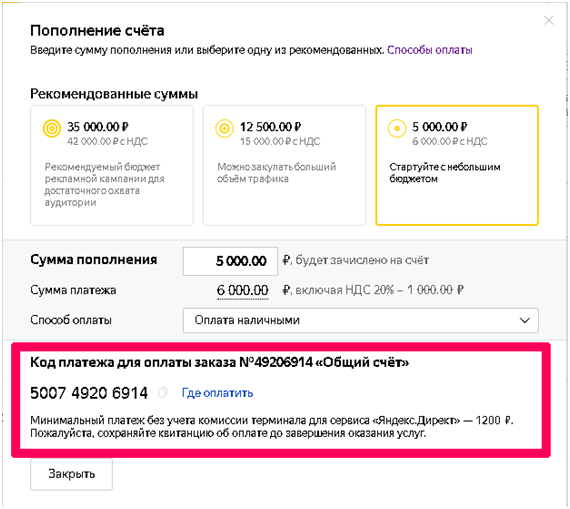This screenshot has height=509, width=570.
Task: Click the 42 000.00 ₽ с НДС text
Action: click(x=108, y=141)
